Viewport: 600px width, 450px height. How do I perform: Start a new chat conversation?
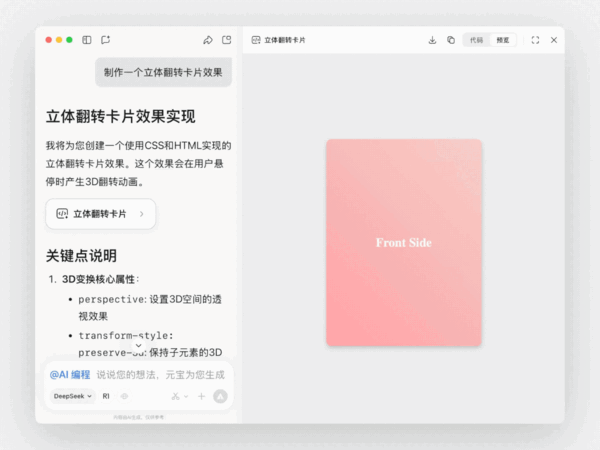[105, 40]
